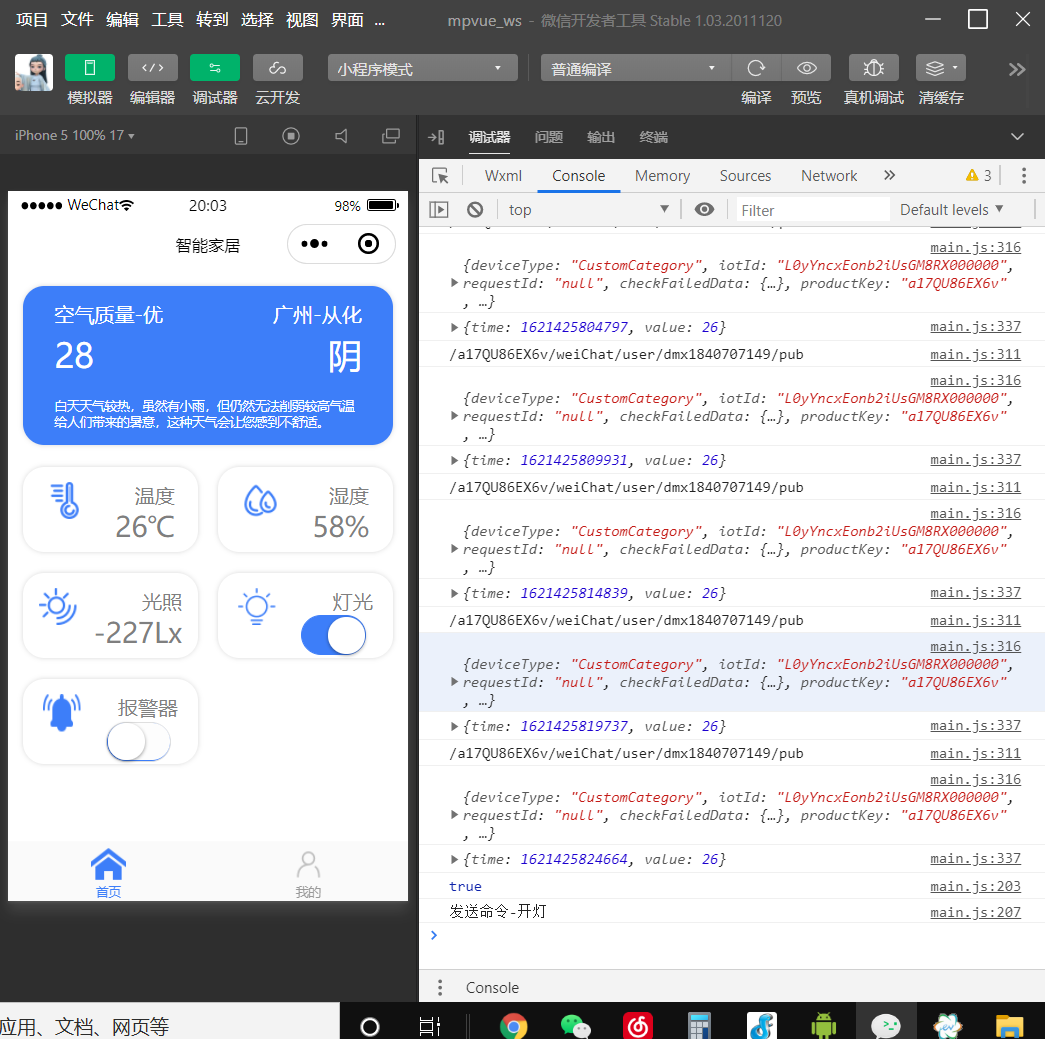The image size is (1045, 1039).
Task: Open the top context selector dropdown
Action: (588, 210)
